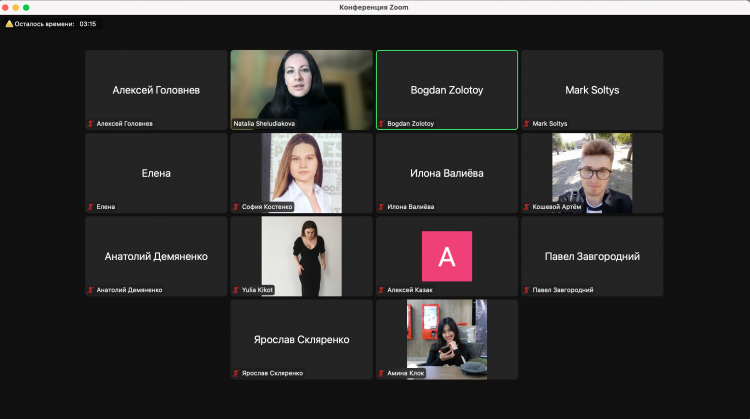Select the highlighted Bogdan Zolotoy participant tile
Viewport: 750px width, 419px height.
point(446,89)
